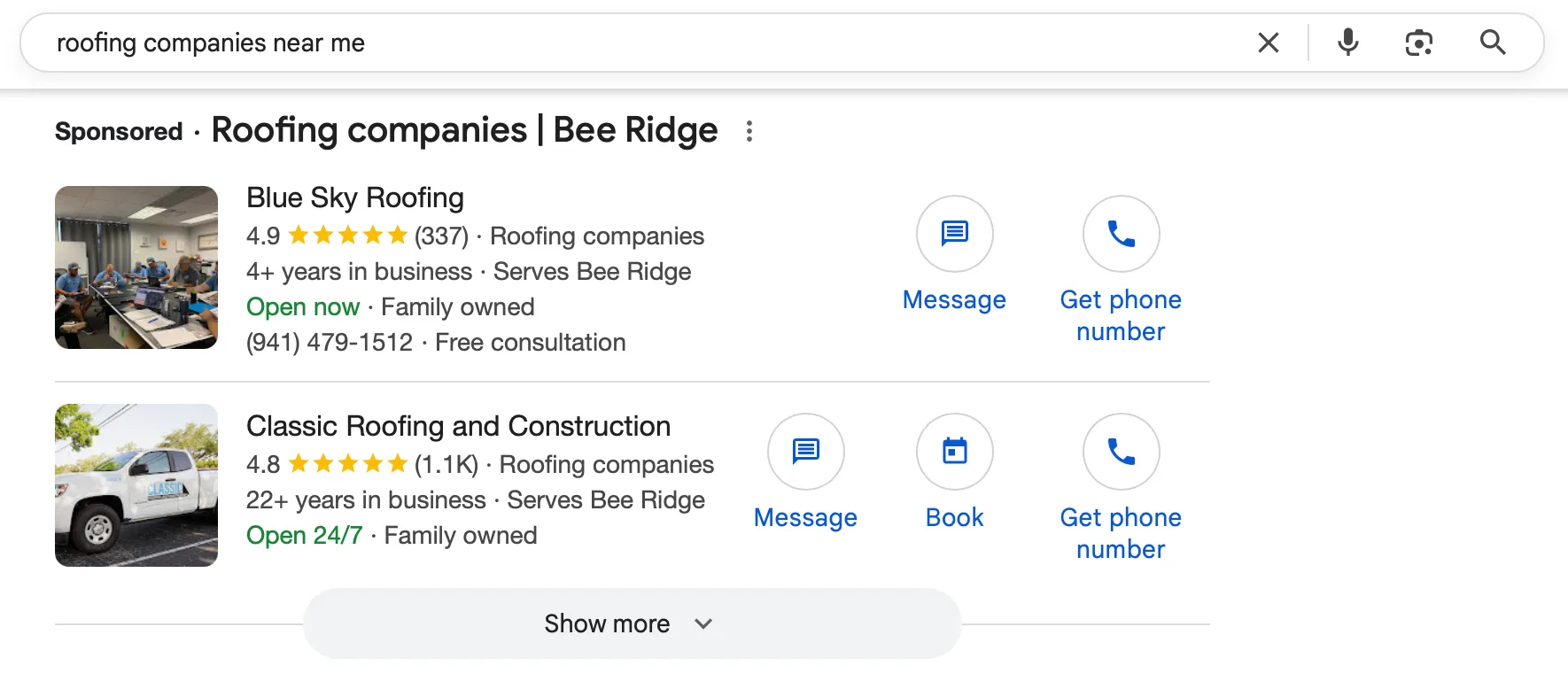Clear the search query with the X

pos(1269,42)
